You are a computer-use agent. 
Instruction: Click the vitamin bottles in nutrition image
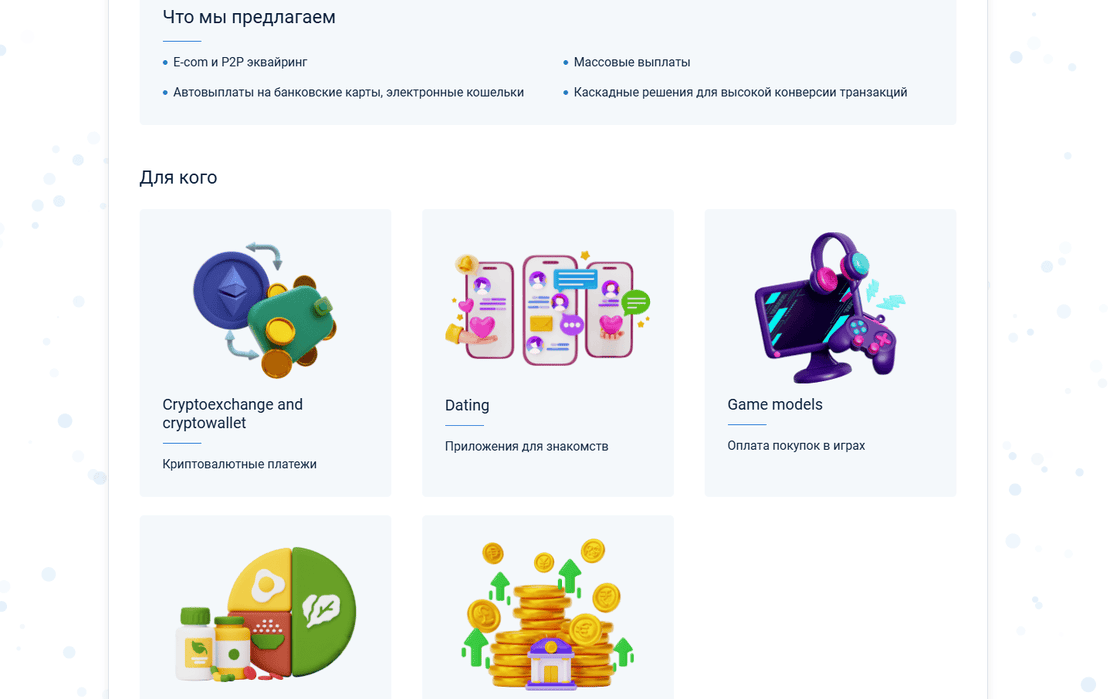(x=212, y=644)
